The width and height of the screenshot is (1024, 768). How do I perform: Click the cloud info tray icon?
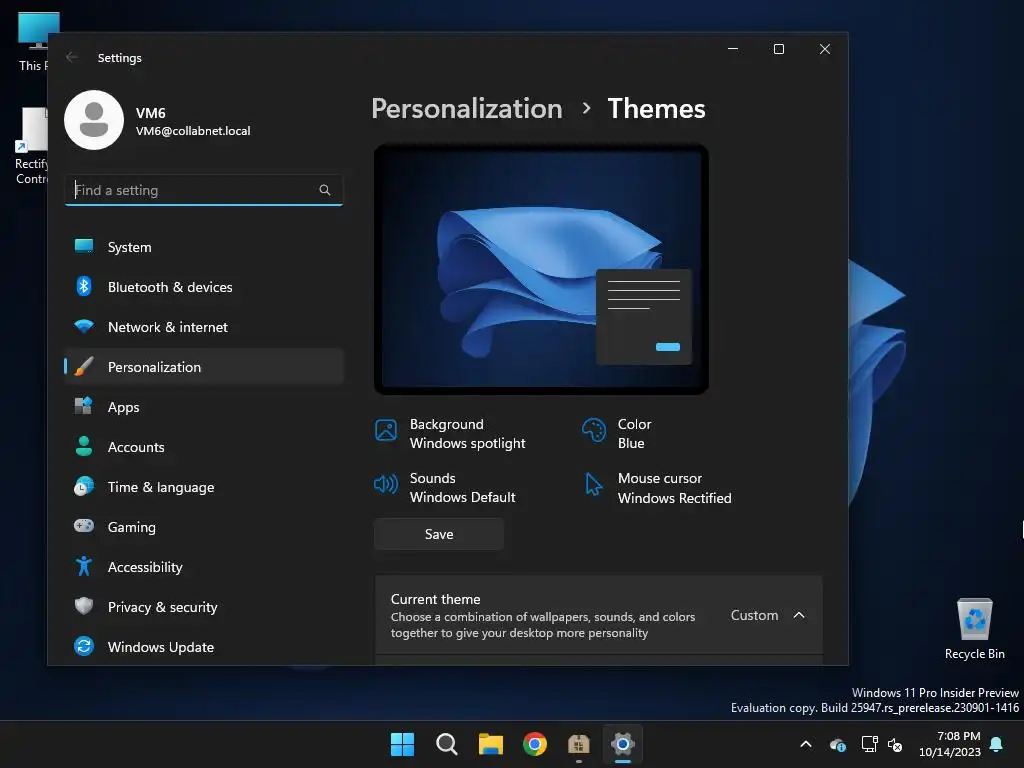tap(838, 744)
